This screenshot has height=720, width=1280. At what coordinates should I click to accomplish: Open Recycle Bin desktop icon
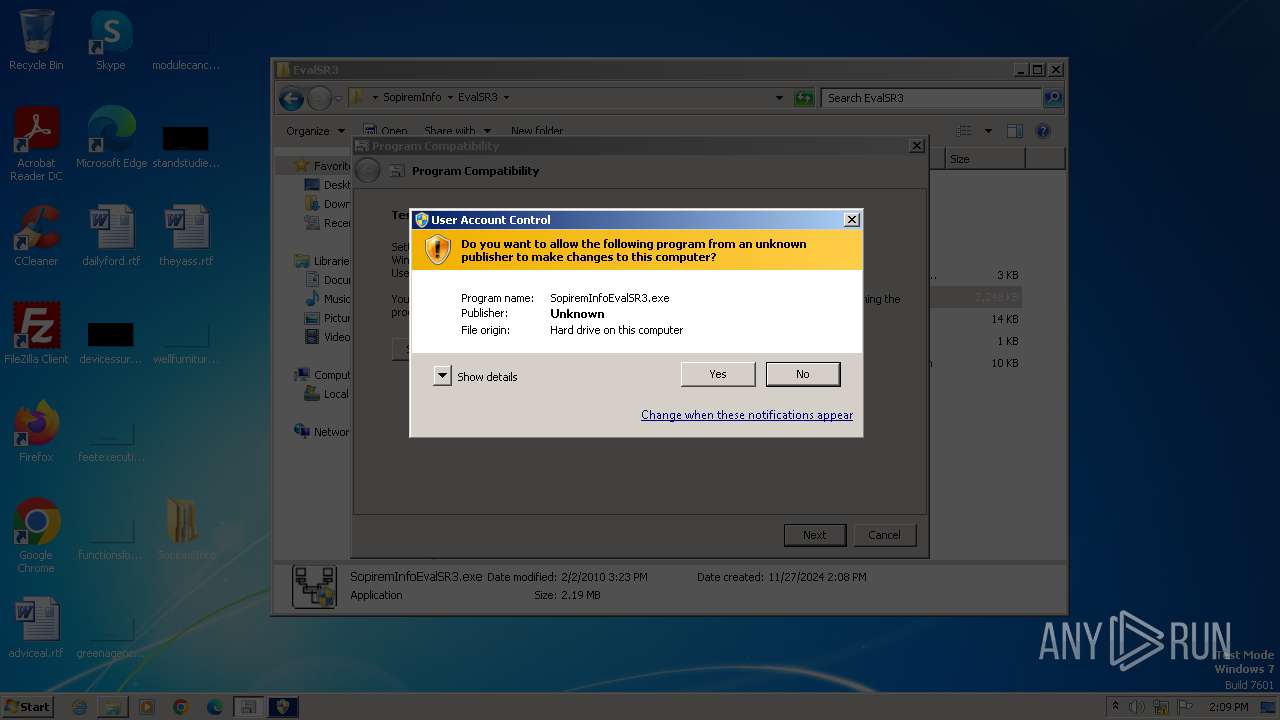click(36, 40)
